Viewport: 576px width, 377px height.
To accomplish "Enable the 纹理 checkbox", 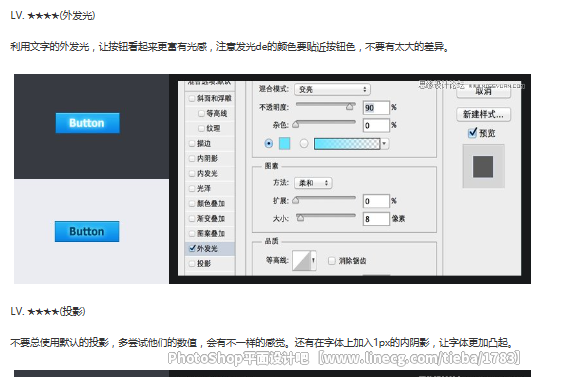I will pos(201,128).
